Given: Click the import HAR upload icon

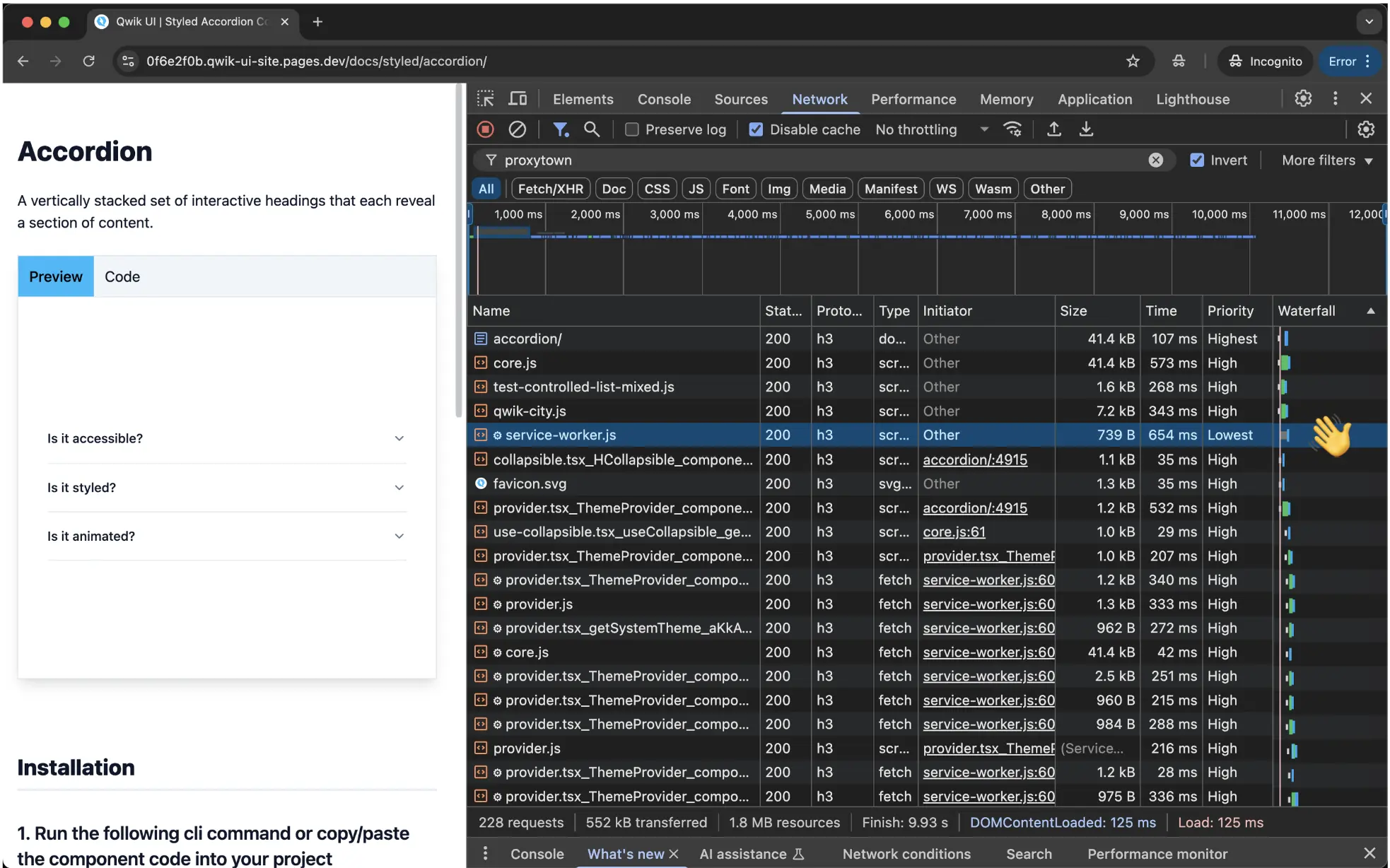Looking at the screenshot, I should pyautogui.click(x=1053, y=129).
